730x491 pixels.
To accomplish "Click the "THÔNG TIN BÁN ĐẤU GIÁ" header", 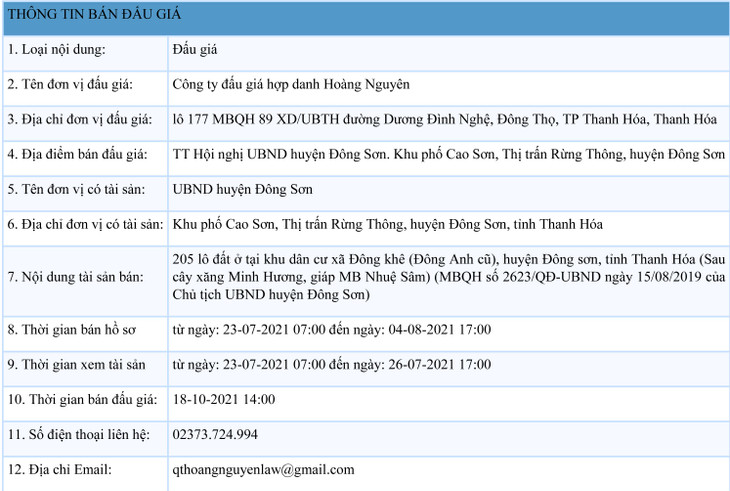I will (88, 14).
